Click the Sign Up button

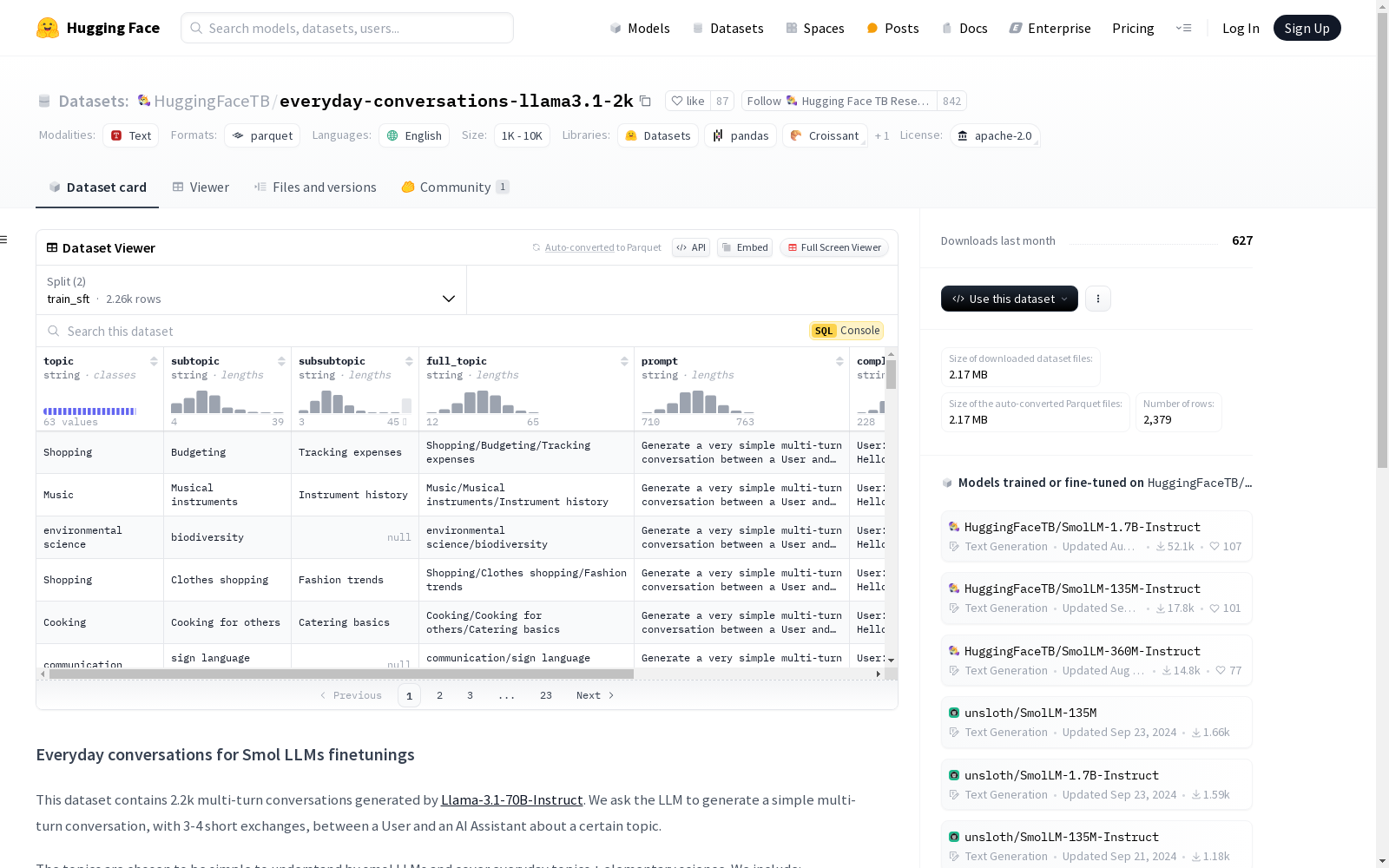[x=1307, y=28]
